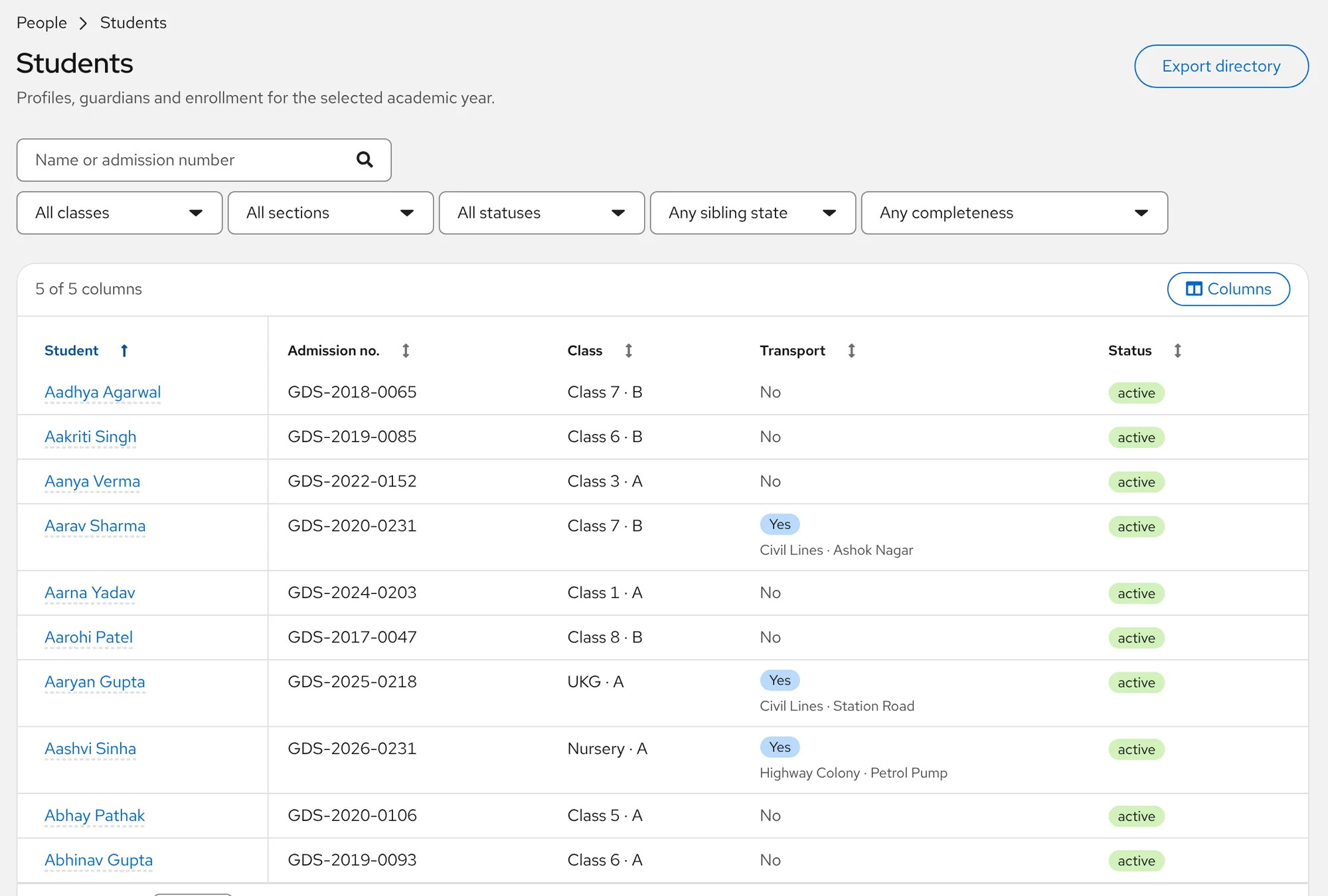
Task: Click the active badge in Abhinav Gupta's row
Action: [x=1136, y=861]
